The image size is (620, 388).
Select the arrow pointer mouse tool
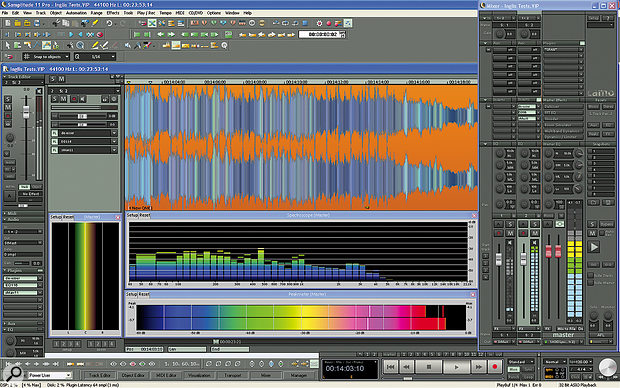pos(8,46)
